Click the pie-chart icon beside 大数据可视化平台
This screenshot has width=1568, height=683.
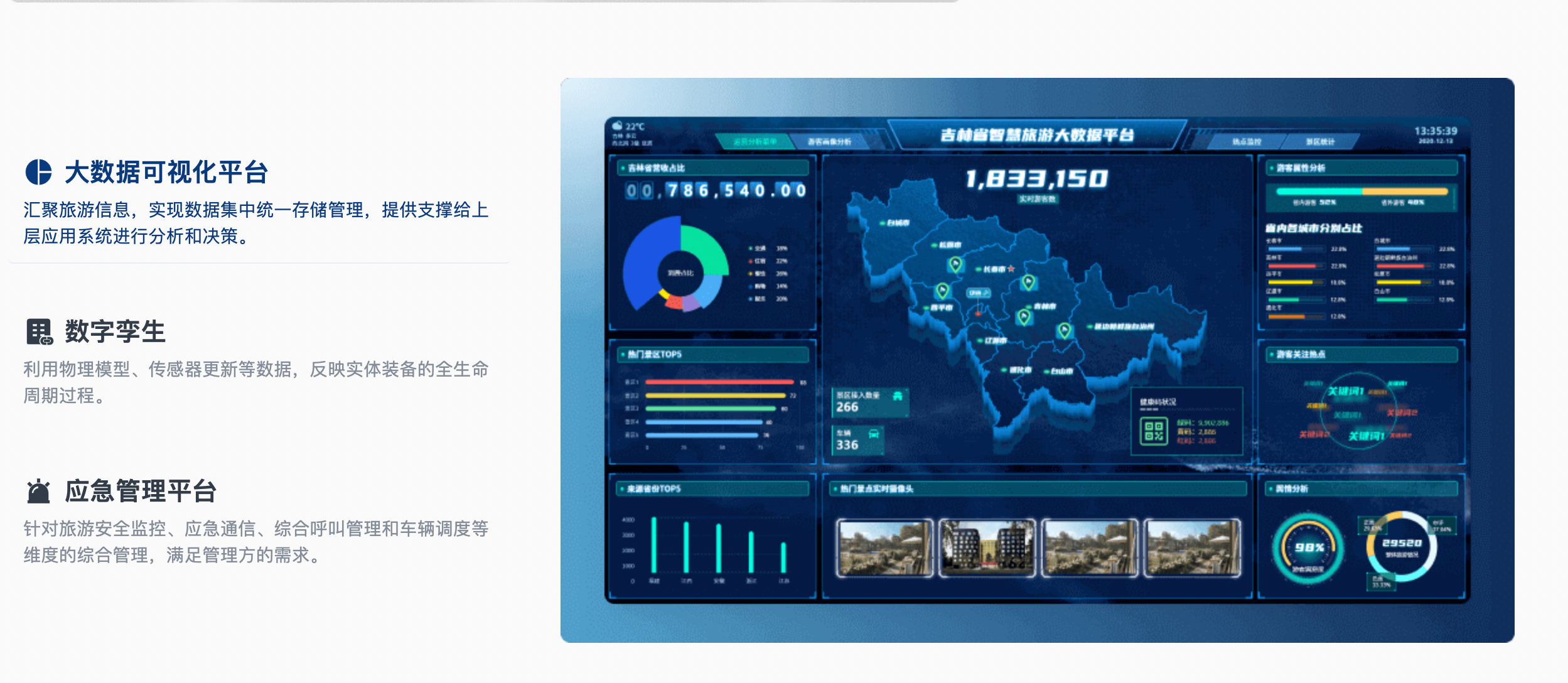(x=38, y=172)
